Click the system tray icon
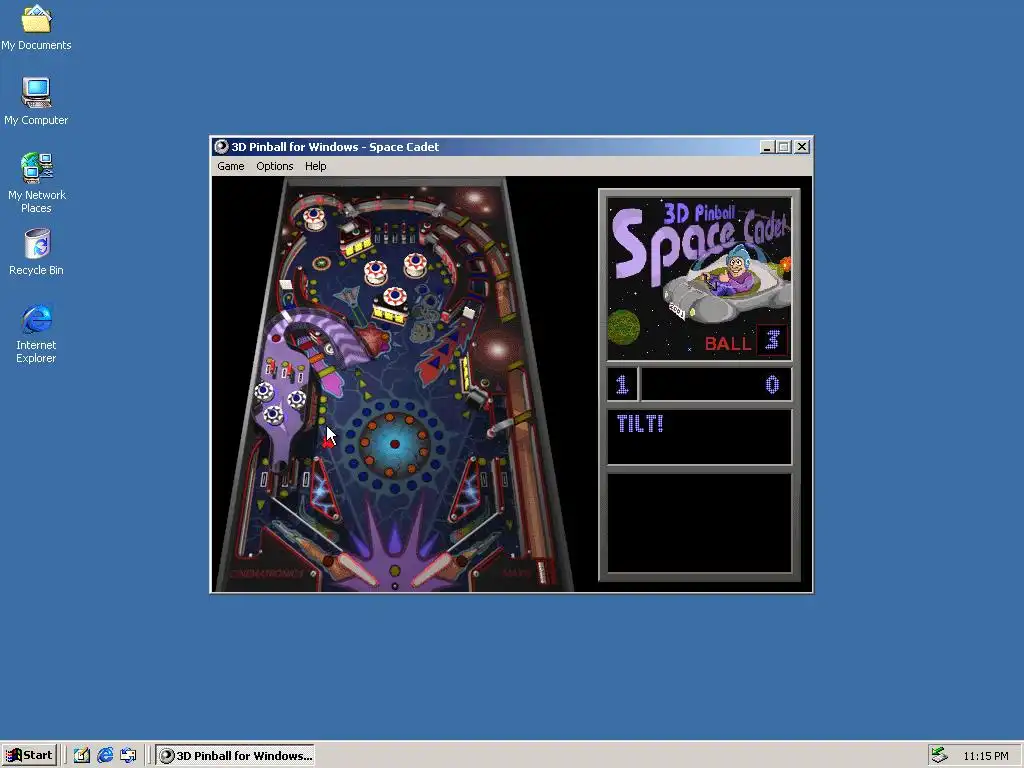Screen dimensions: 1024x768 [938, 755]
